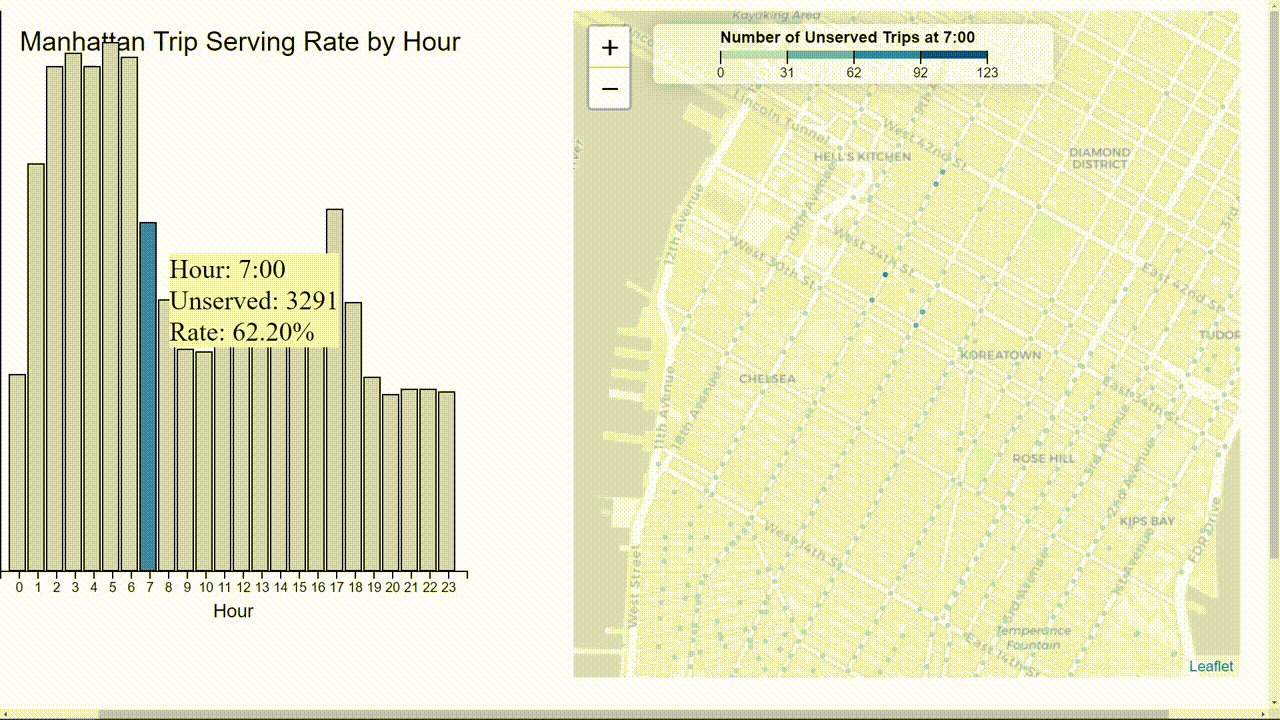The height and width of the screenshot is (720, 1280).
Task: Activate the bar for hour 0
Action: click(17, 470)
